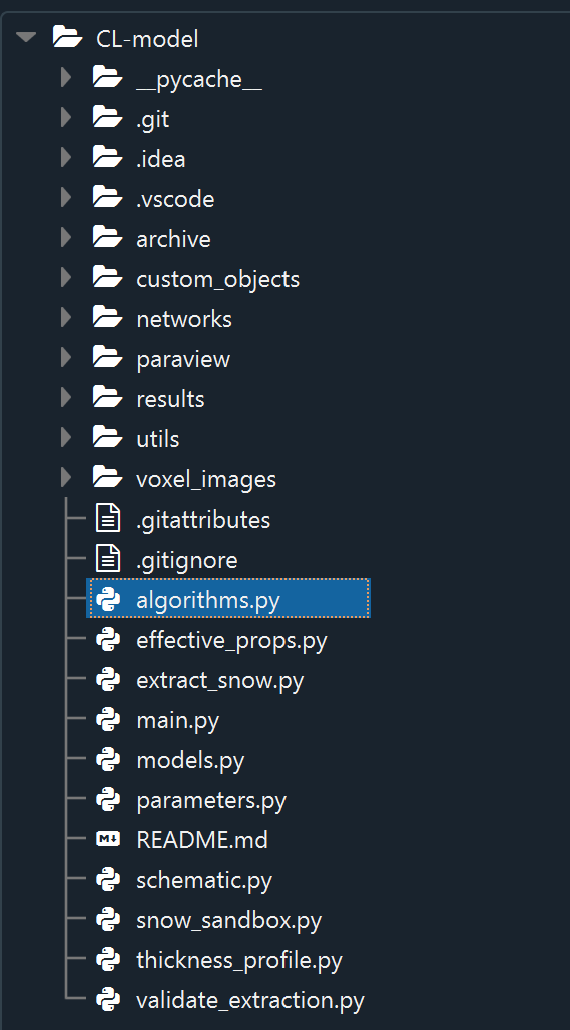
Task: Click the paraview folder icon
Action: point(108,358)
